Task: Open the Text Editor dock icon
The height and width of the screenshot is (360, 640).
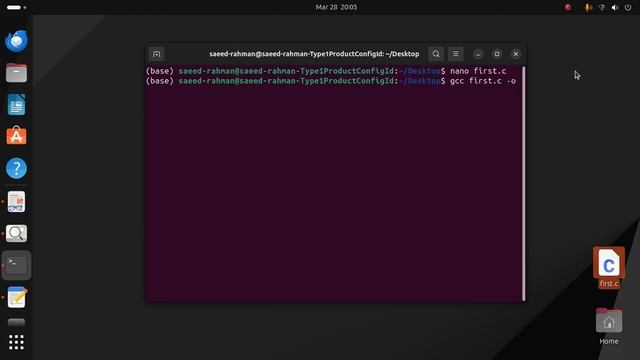Action: (x=16, y=297)
